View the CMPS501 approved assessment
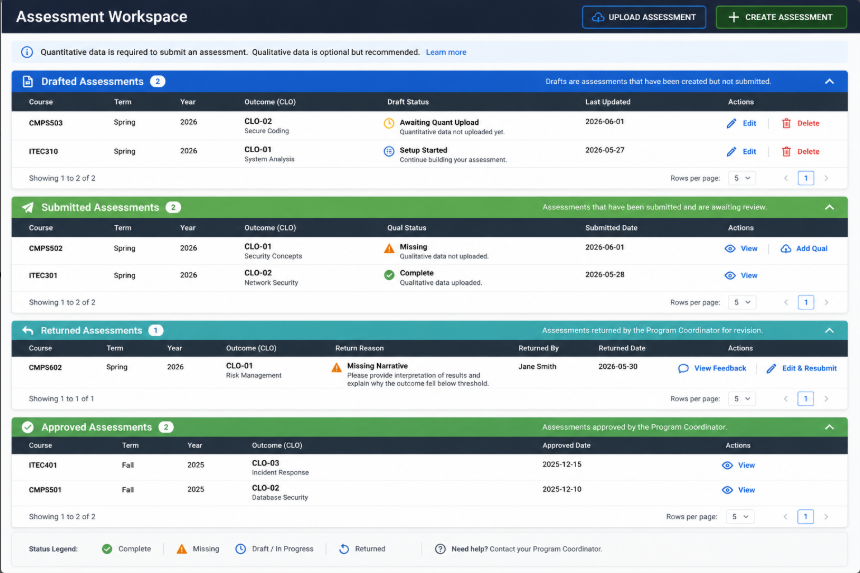The width and height of the screenshot is (860, 573). [x=738, y=490]
